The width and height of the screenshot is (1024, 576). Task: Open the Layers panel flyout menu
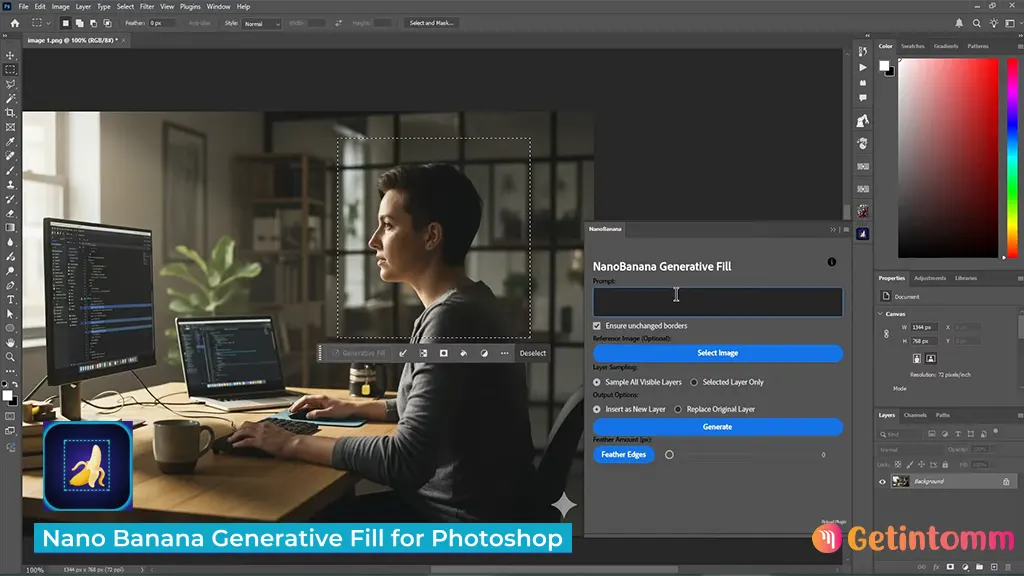pos(1020,415)
